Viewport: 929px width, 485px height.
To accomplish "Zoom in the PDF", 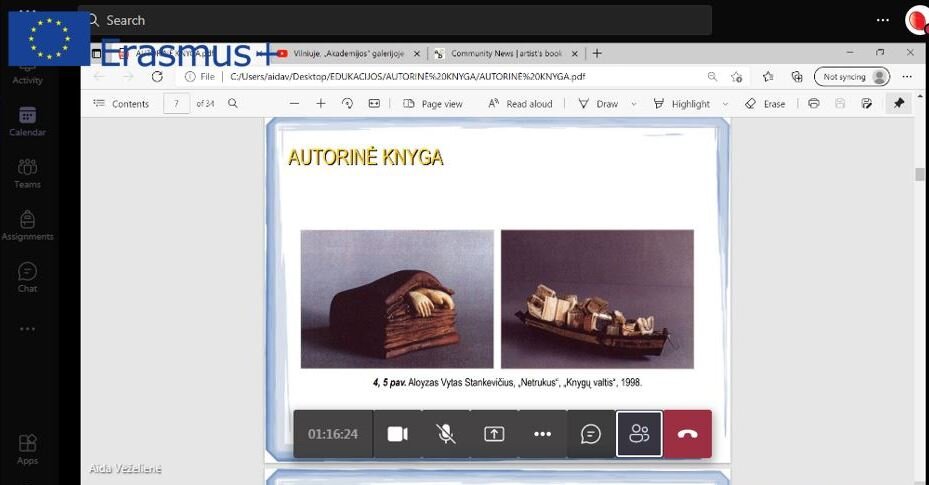I will coord(321,104).
